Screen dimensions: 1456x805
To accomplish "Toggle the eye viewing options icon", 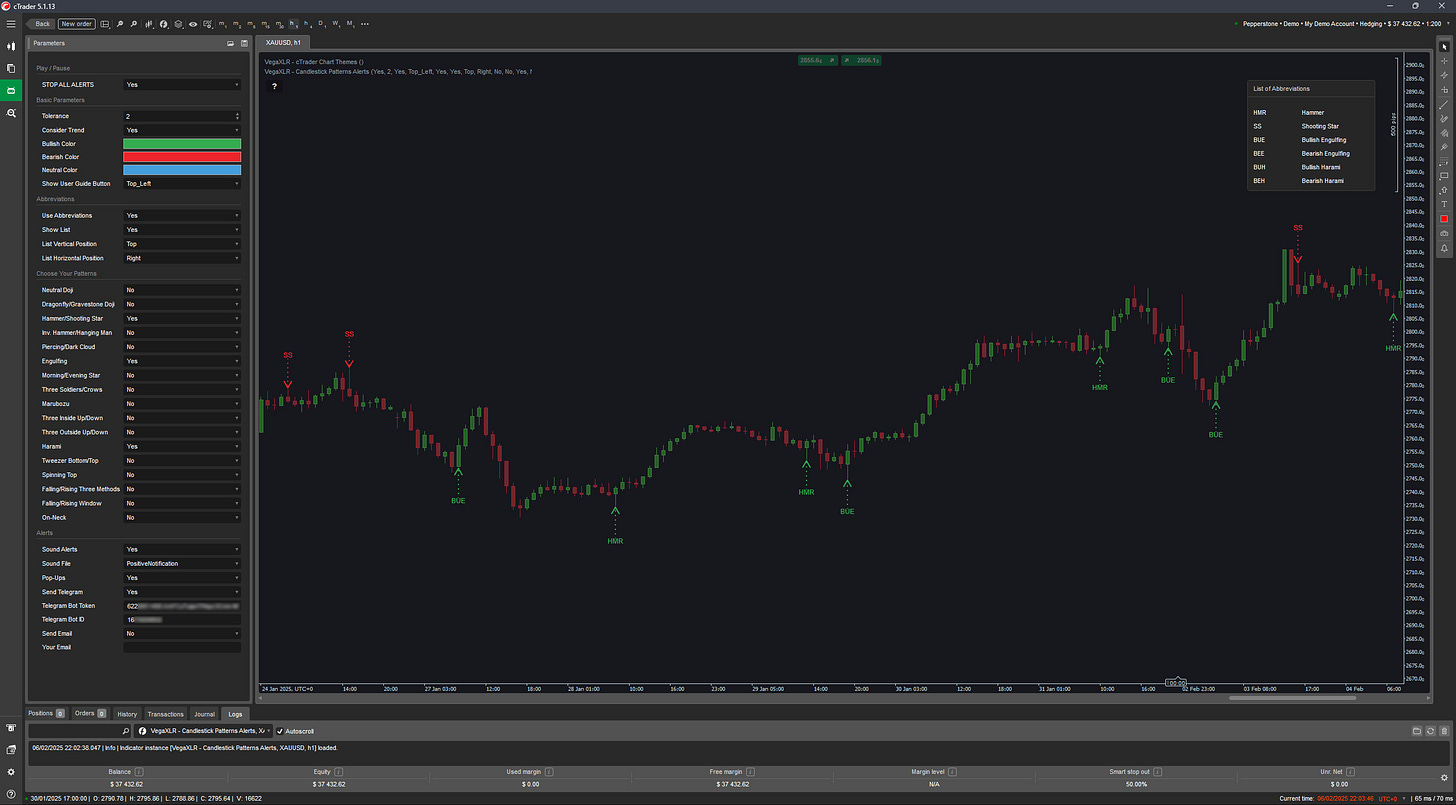I will click(x=193, y=23).
